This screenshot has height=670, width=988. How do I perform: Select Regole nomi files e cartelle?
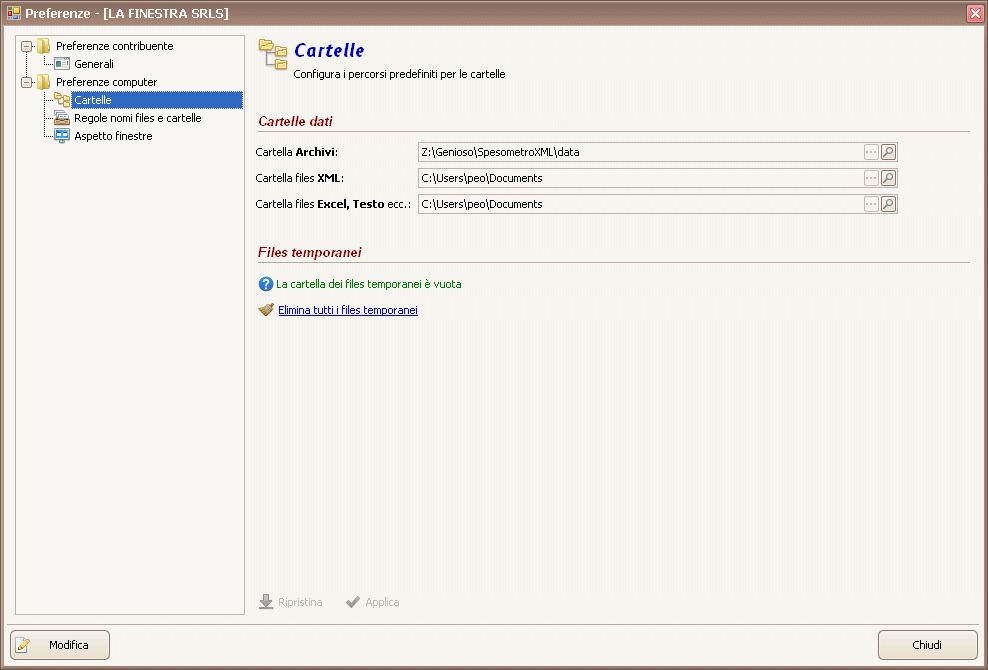pyautogui.click(x=137, y=118)
